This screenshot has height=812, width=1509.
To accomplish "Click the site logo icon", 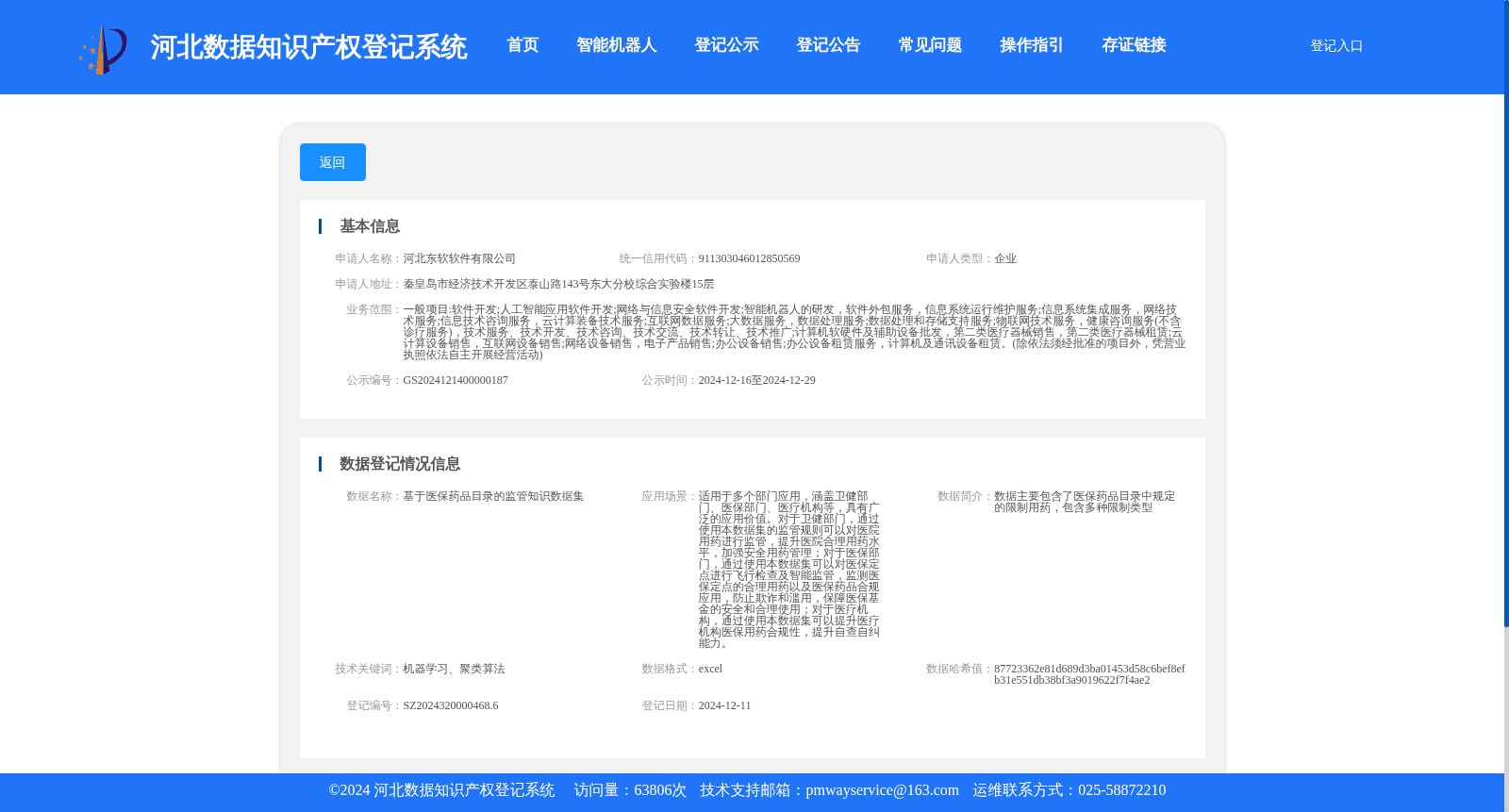I will click(103, 49).
